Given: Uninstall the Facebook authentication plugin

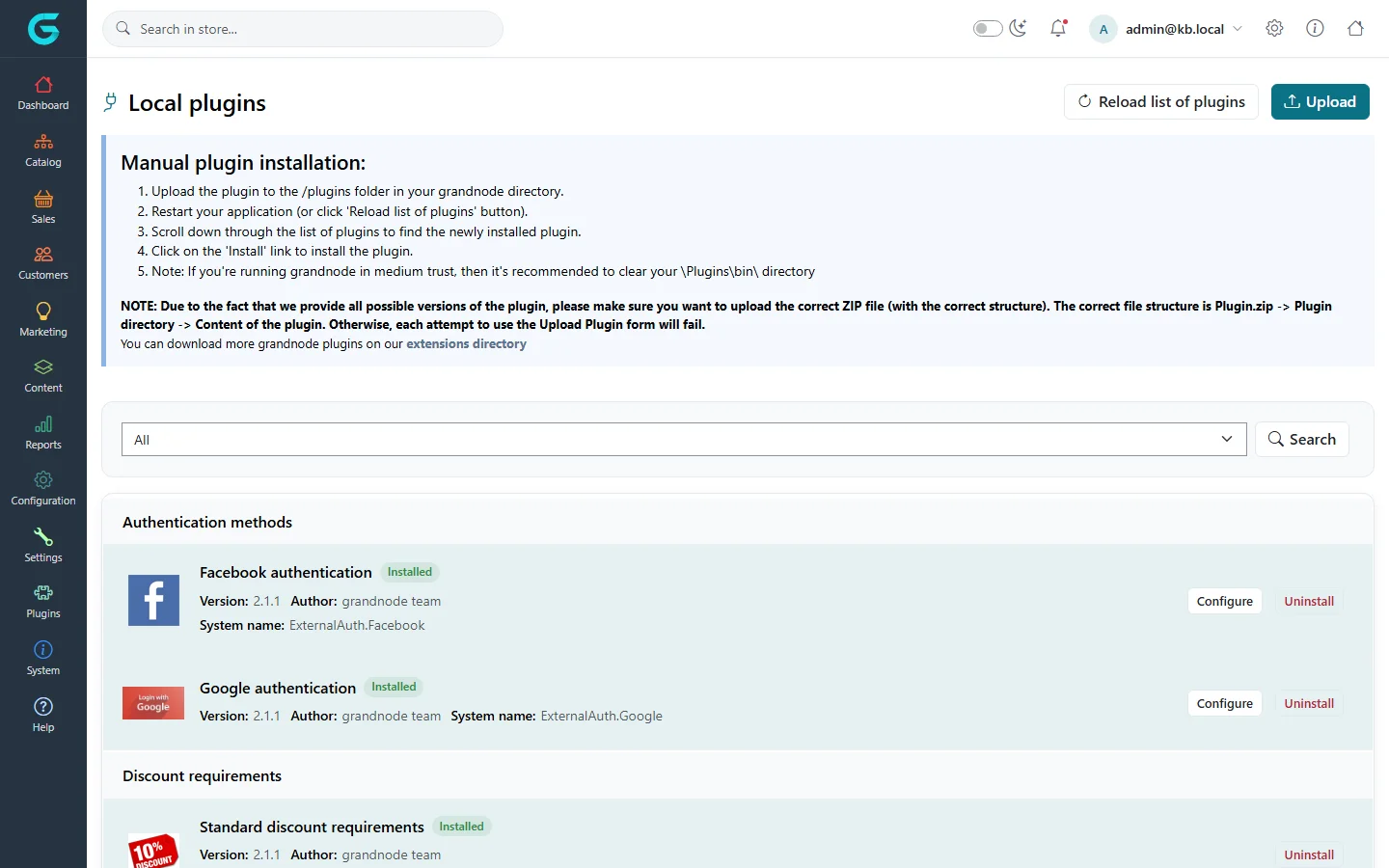Looking at the screenshot, I should pos(1309,601).
